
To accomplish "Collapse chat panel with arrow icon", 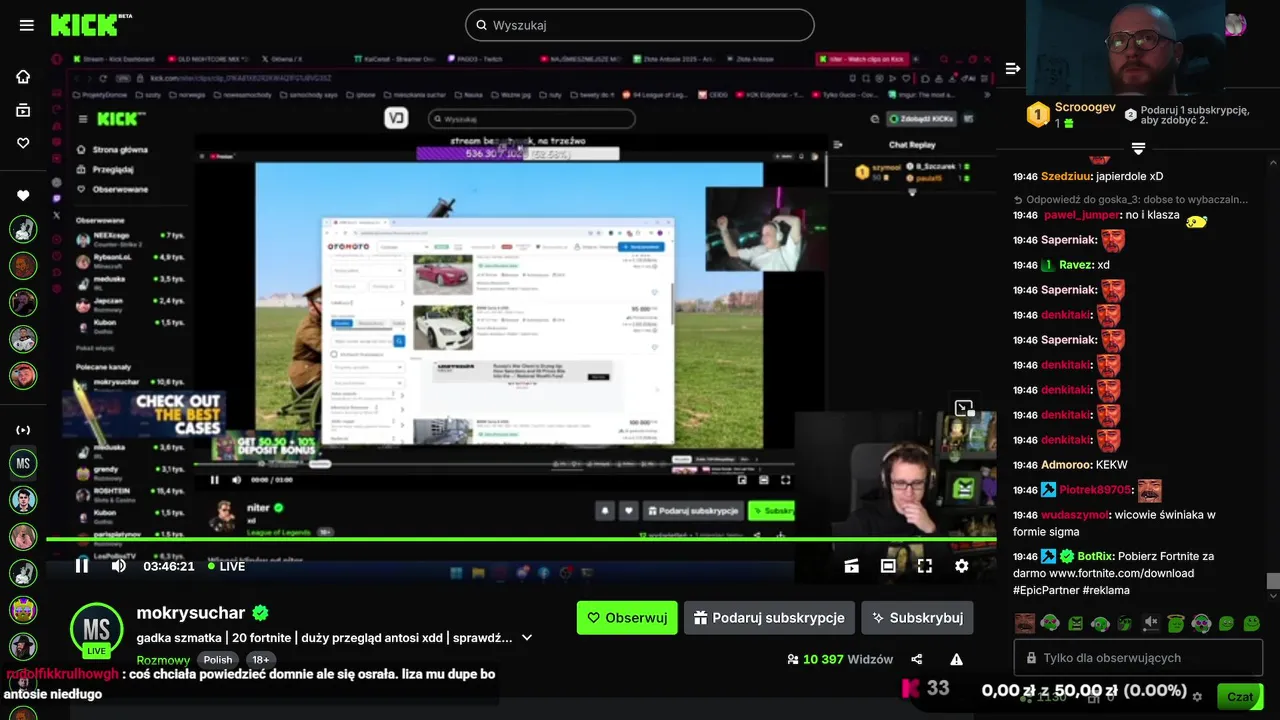I will 1012,68.
